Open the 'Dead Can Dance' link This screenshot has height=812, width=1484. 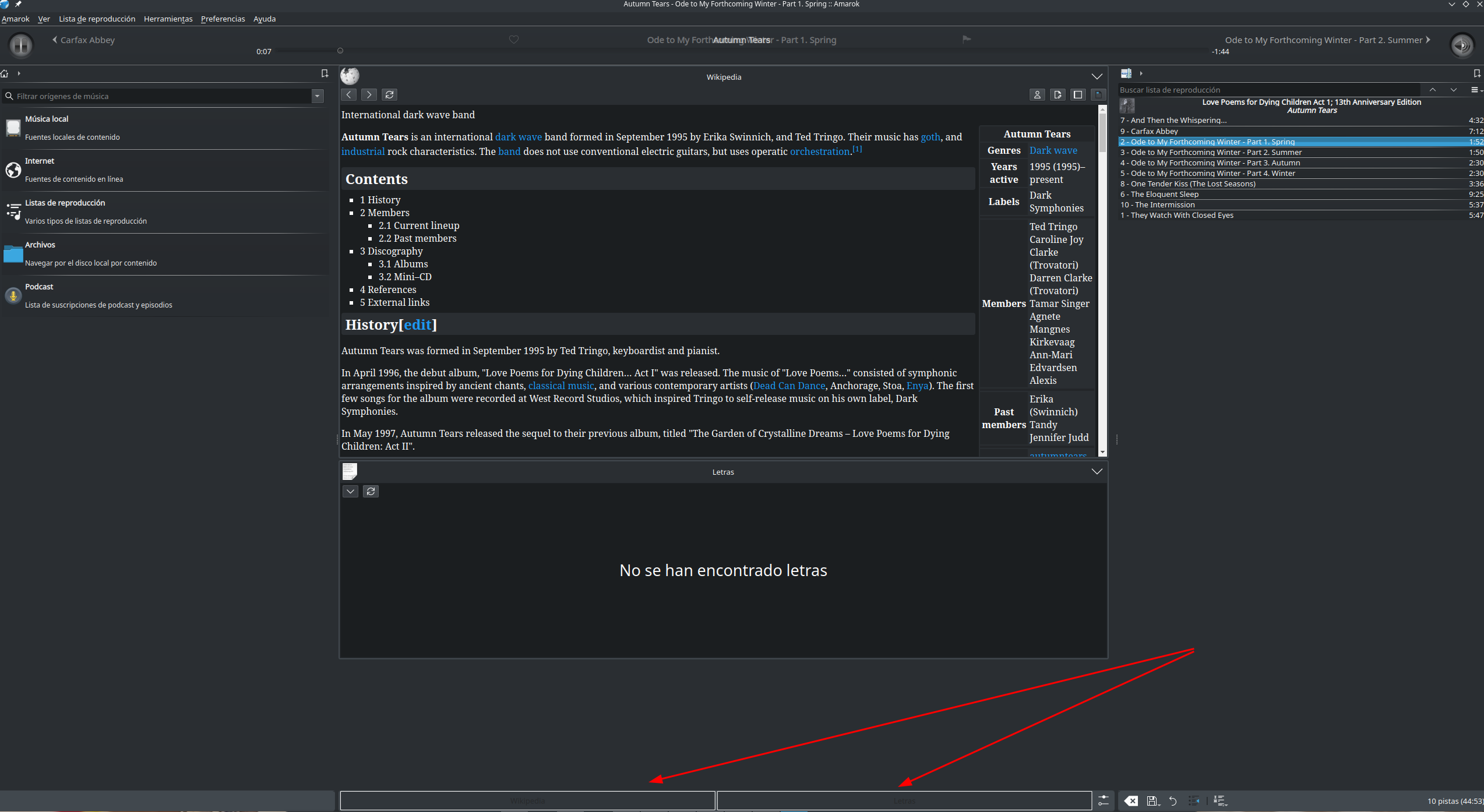[789, 386]
